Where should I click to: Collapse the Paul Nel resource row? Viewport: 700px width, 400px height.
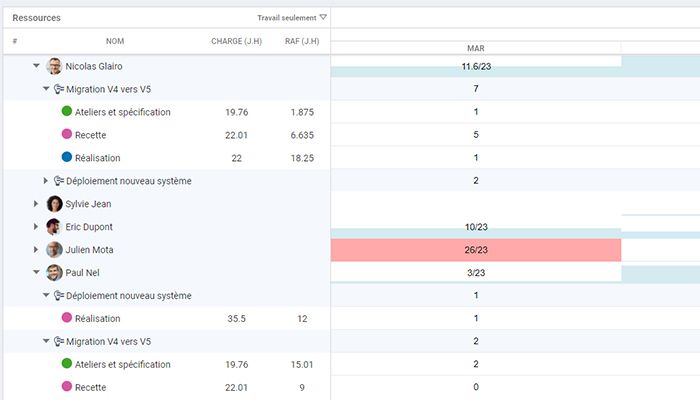tap(37, 273)
